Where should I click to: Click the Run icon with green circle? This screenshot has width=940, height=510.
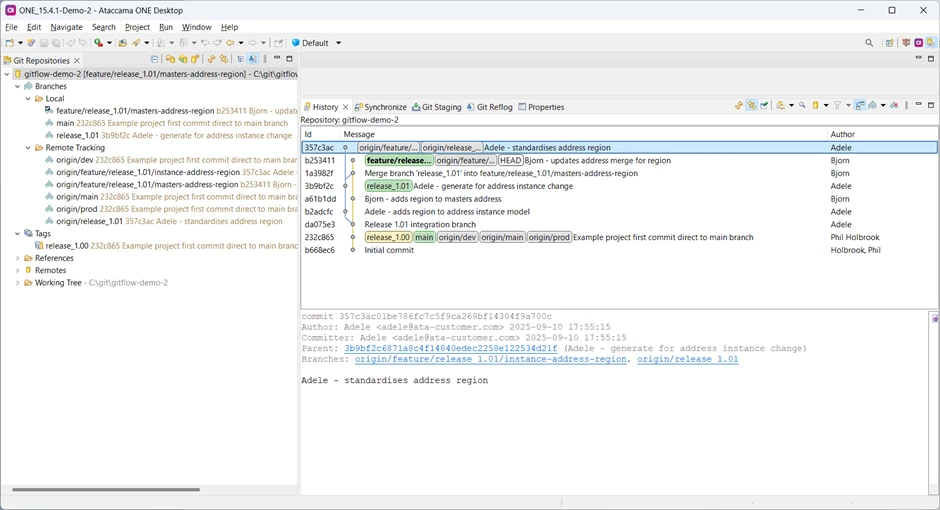point(98,43)
